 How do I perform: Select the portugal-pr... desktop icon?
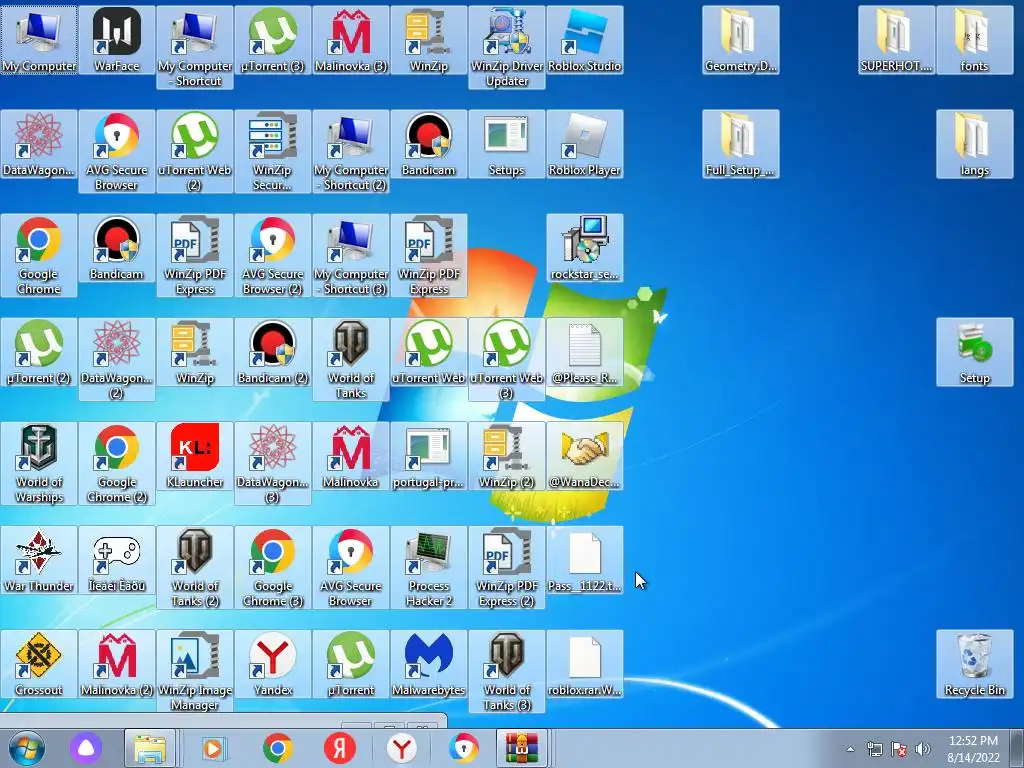(x=428, y=455)
